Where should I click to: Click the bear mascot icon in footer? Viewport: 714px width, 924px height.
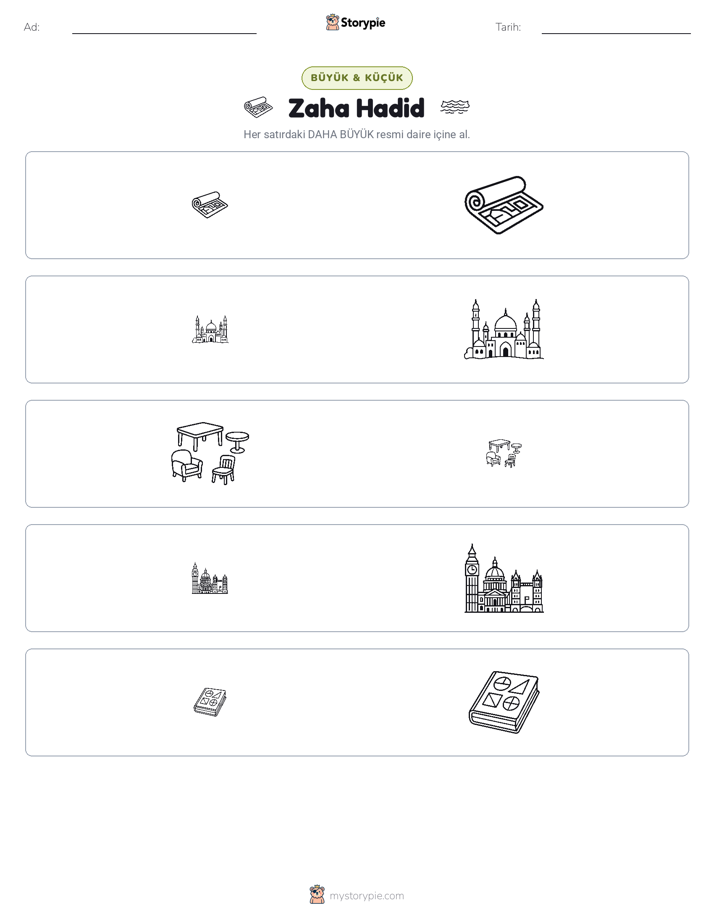317,895
